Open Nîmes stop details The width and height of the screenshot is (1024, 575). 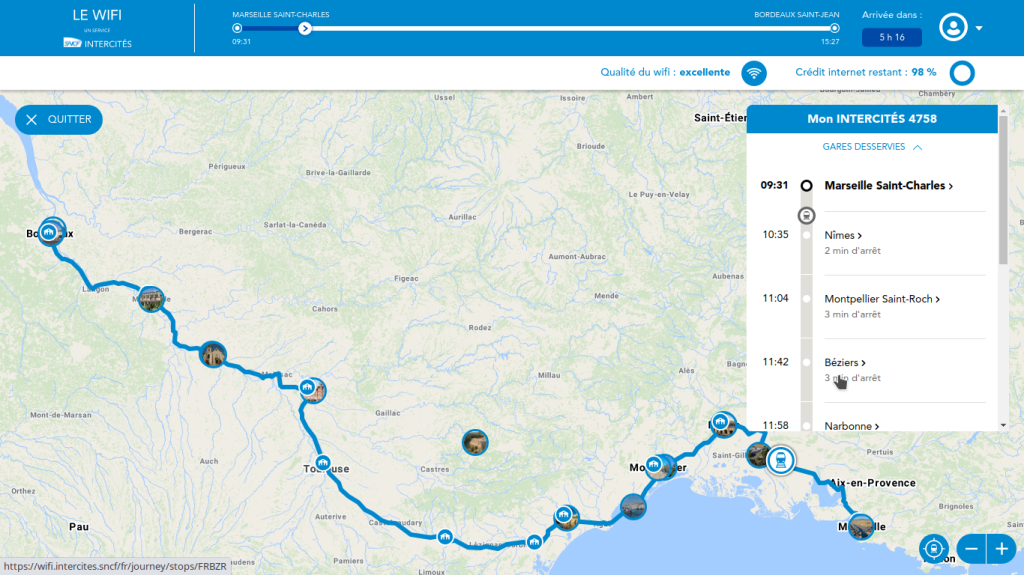click(x=842, y=235)
